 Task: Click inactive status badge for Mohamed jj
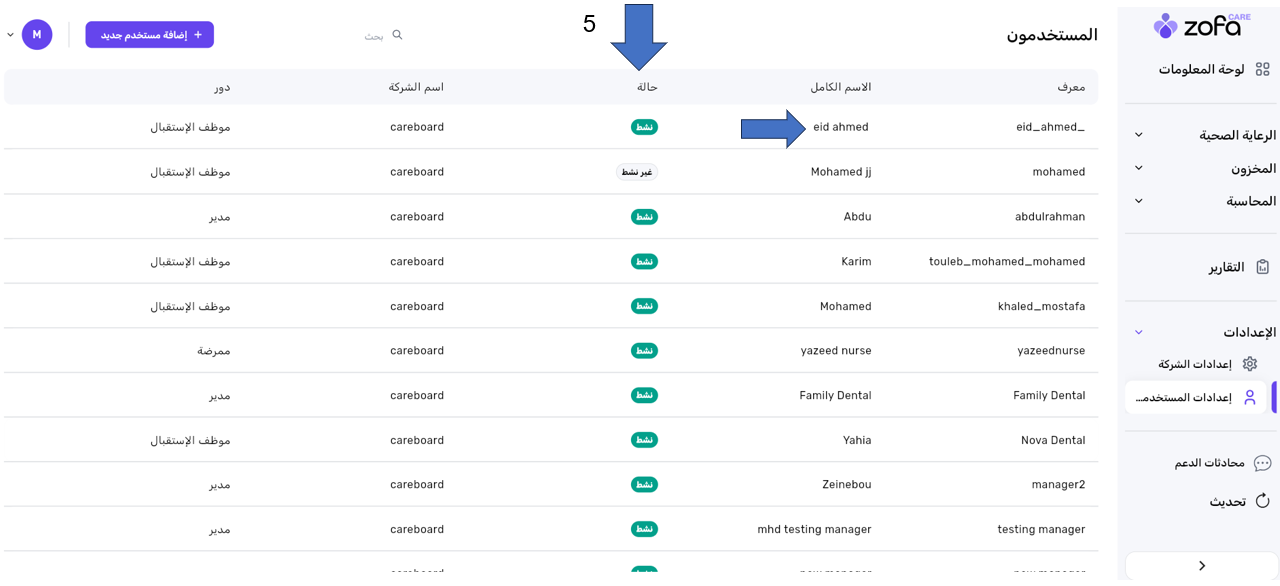(637, 172)
